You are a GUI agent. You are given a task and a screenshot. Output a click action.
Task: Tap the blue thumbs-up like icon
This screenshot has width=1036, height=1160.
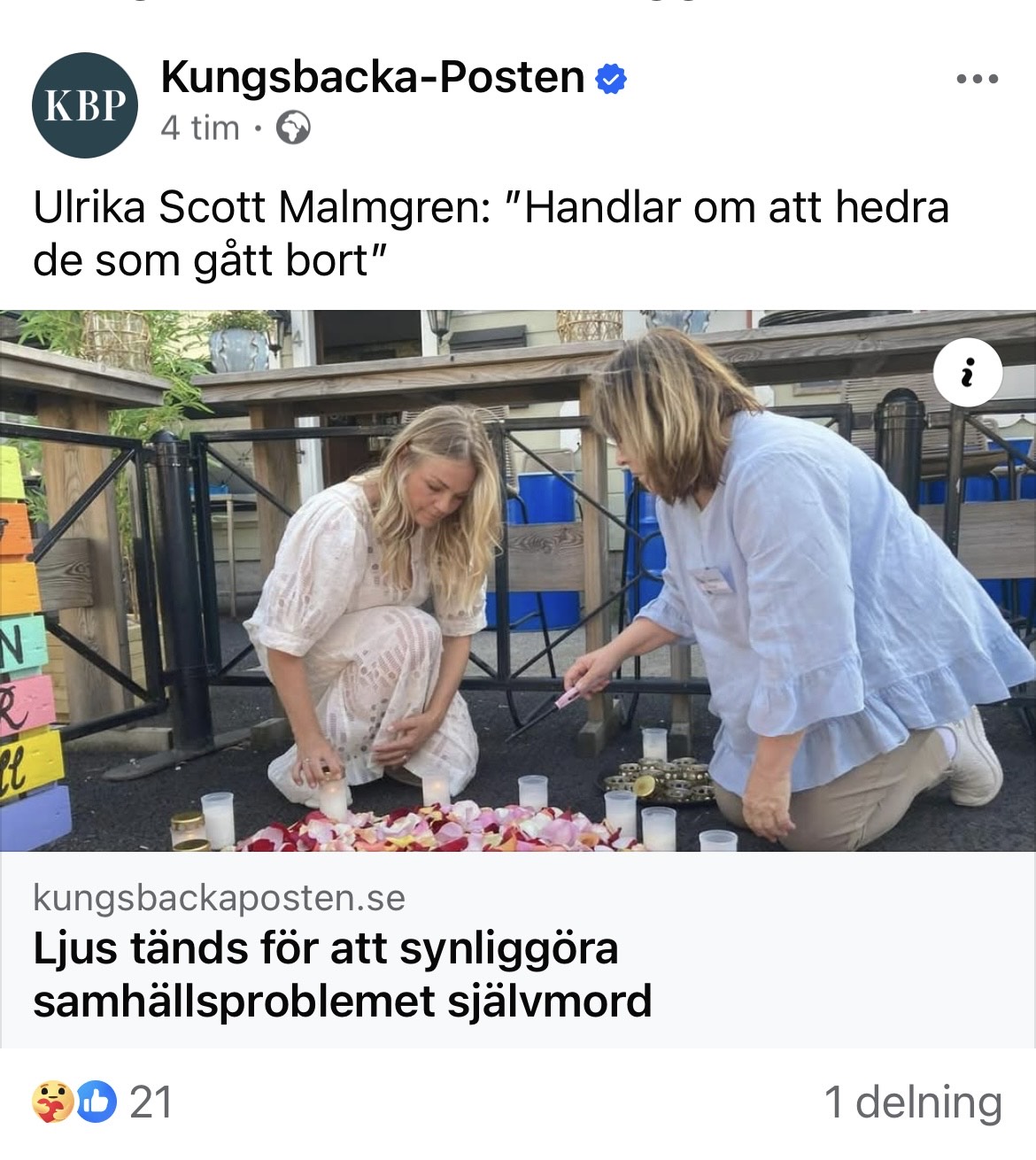coord(97,1101)
